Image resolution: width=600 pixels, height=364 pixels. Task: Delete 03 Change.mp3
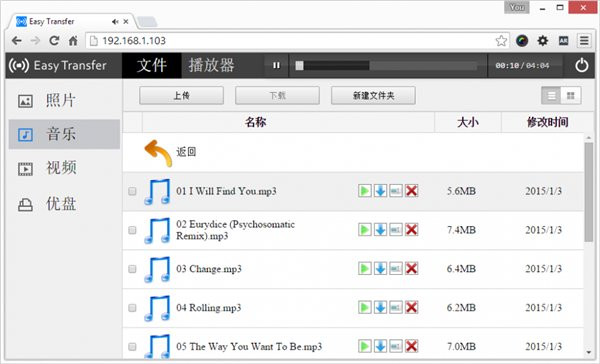tap(411, 268)
